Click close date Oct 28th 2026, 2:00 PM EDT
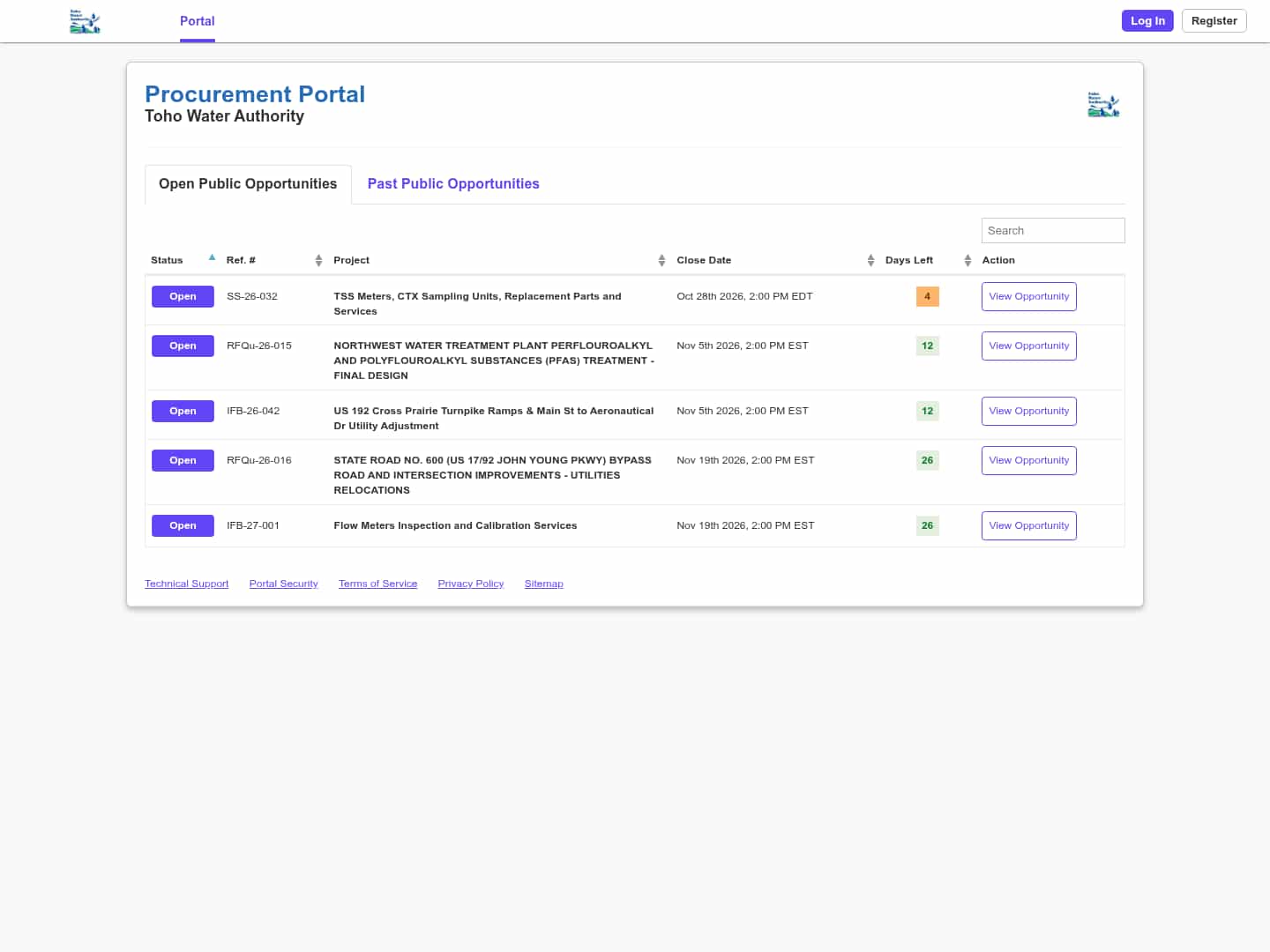This screenshot has height=952, width=1270. pyautogui.click(x=745, y=297)
